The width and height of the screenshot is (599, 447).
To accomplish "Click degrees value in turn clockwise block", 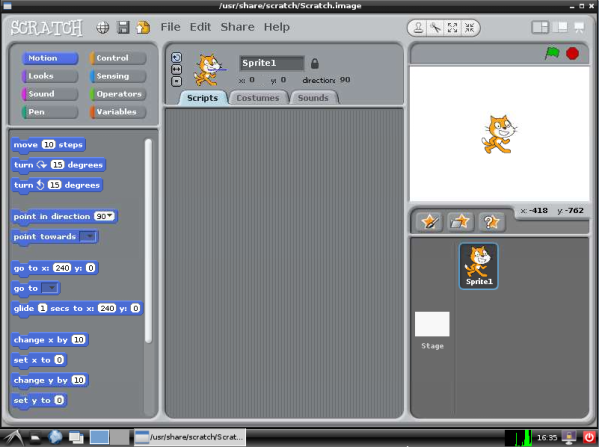I will (x=57, y=165).
